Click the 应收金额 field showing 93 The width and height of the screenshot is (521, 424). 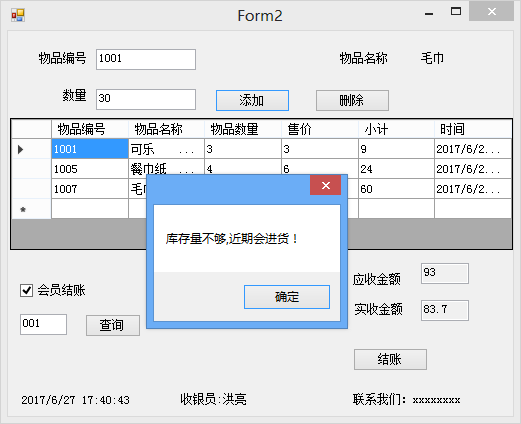445,274
